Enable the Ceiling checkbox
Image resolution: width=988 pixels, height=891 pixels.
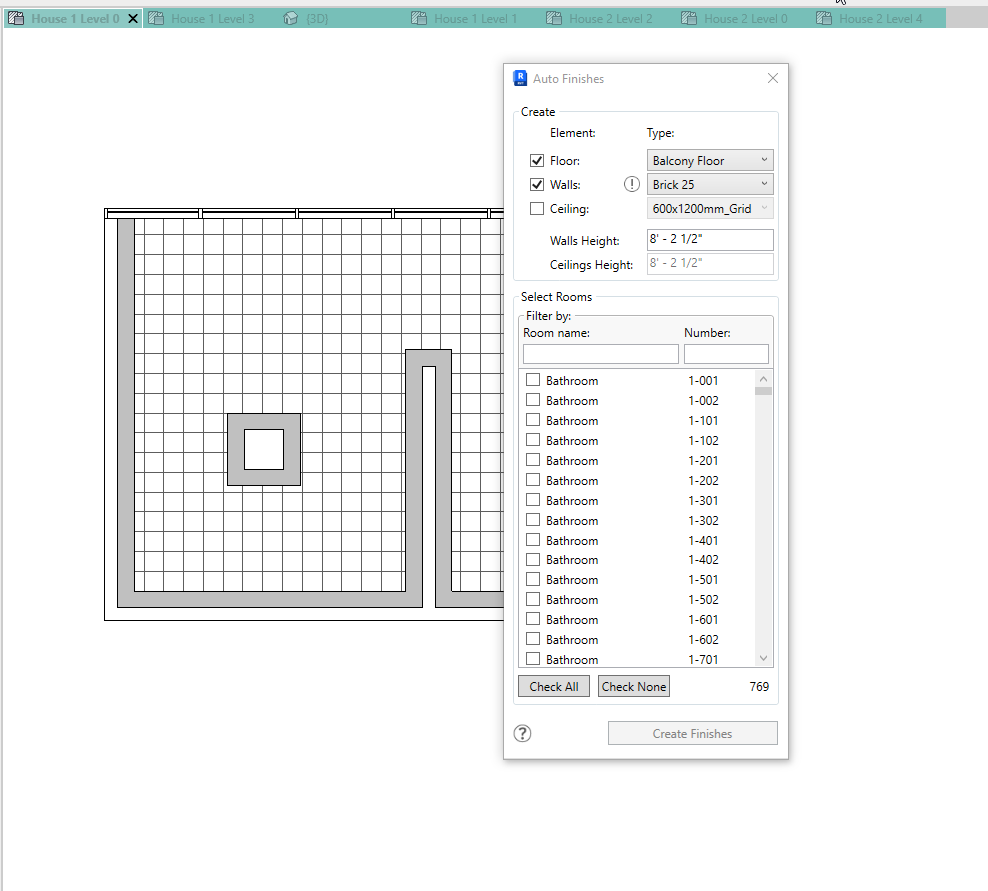coord(537,209)
